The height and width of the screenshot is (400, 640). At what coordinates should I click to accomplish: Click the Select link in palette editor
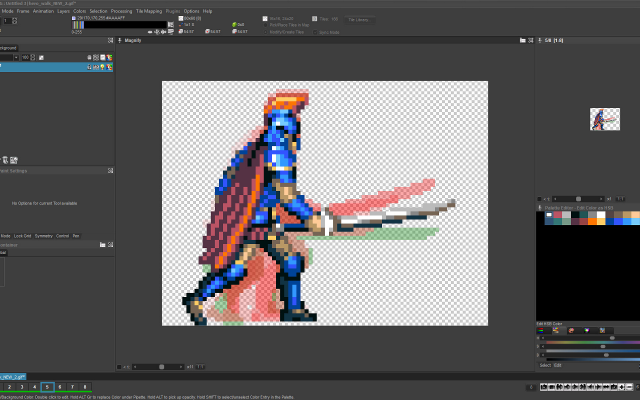(x=545, y=365)
